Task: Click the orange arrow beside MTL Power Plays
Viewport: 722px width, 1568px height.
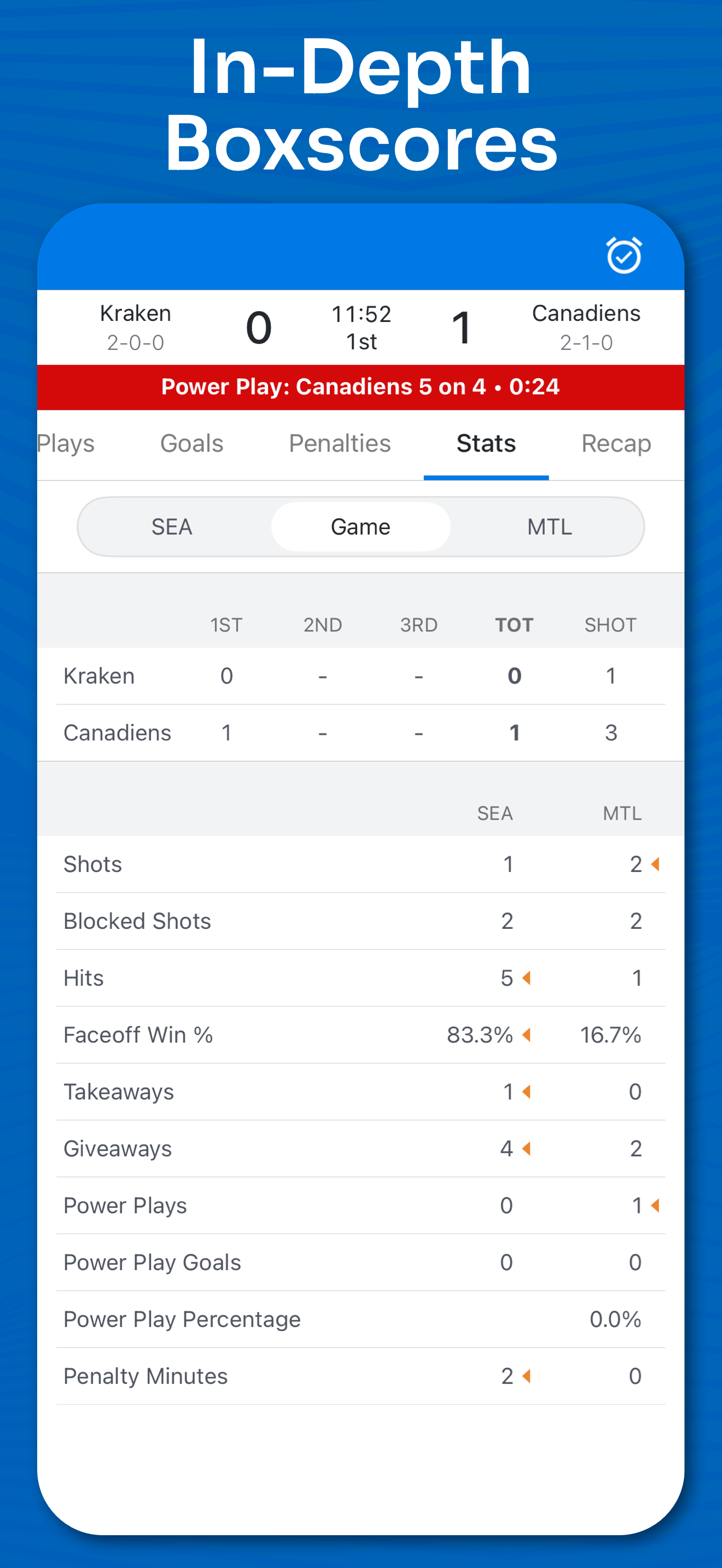Action: tap(656, 1205)
